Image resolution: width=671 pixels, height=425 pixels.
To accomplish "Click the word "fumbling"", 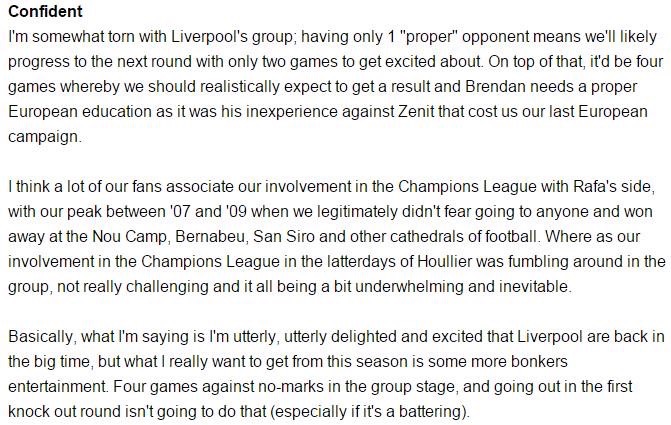I will coord(518,261).
